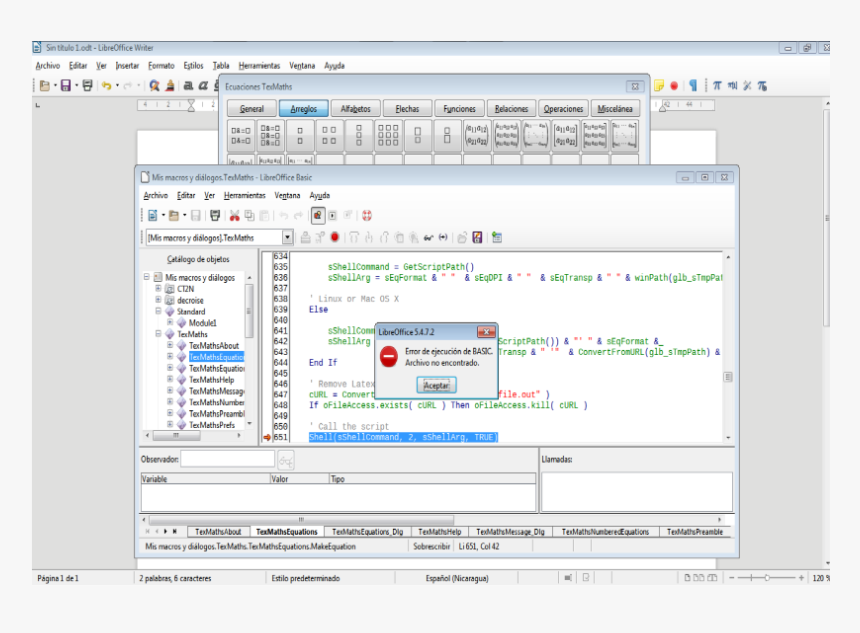Click the Find Parenthesis icon in macro toolbar

tap(443, 237)
